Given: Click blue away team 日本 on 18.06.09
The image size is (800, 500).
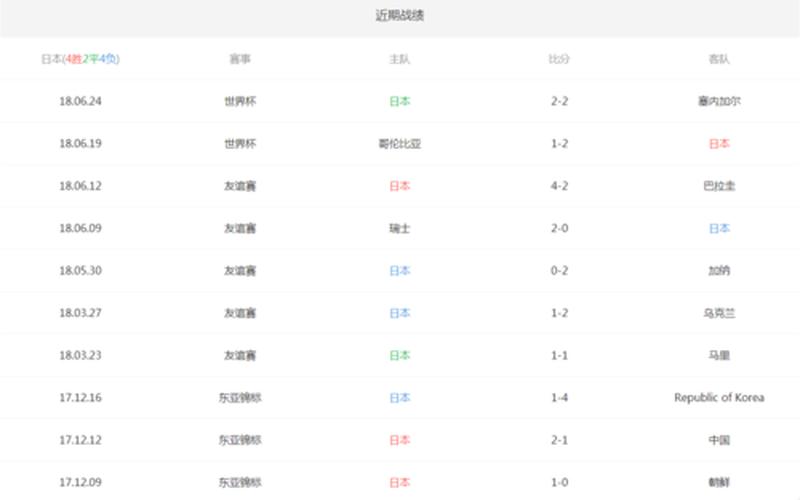Looking at the screenshot, I should [719, 228].
